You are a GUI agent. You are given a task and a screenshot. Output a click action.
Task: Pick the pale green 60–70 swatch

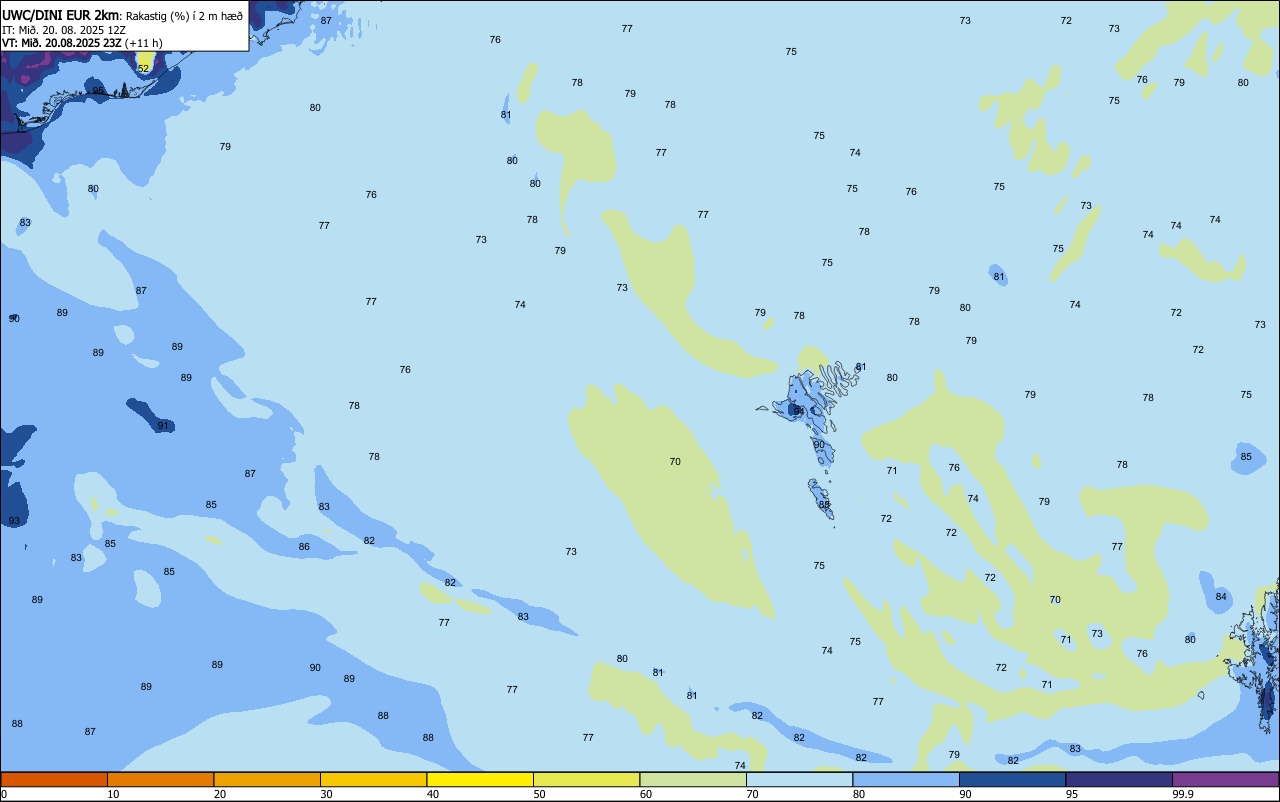[693, 779]
